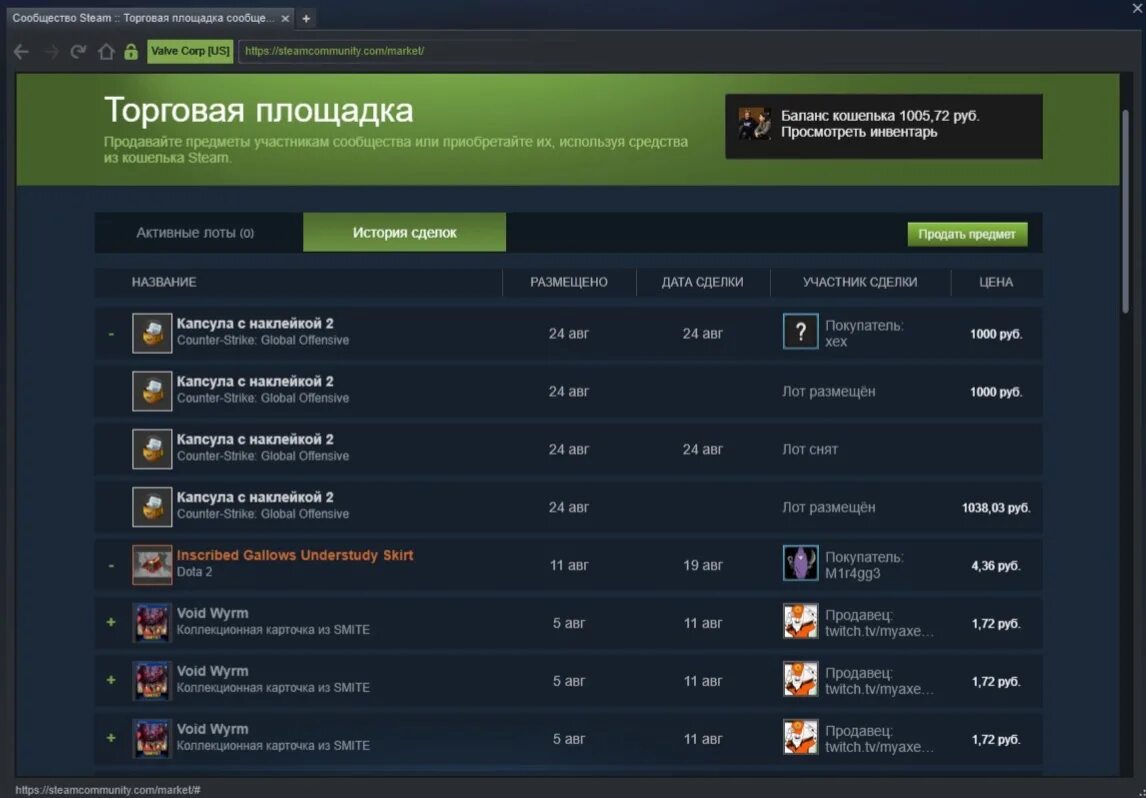Switch to История сделок tab
The width and height of the screenshot is (1146, 798).
(x=404, y=232)
